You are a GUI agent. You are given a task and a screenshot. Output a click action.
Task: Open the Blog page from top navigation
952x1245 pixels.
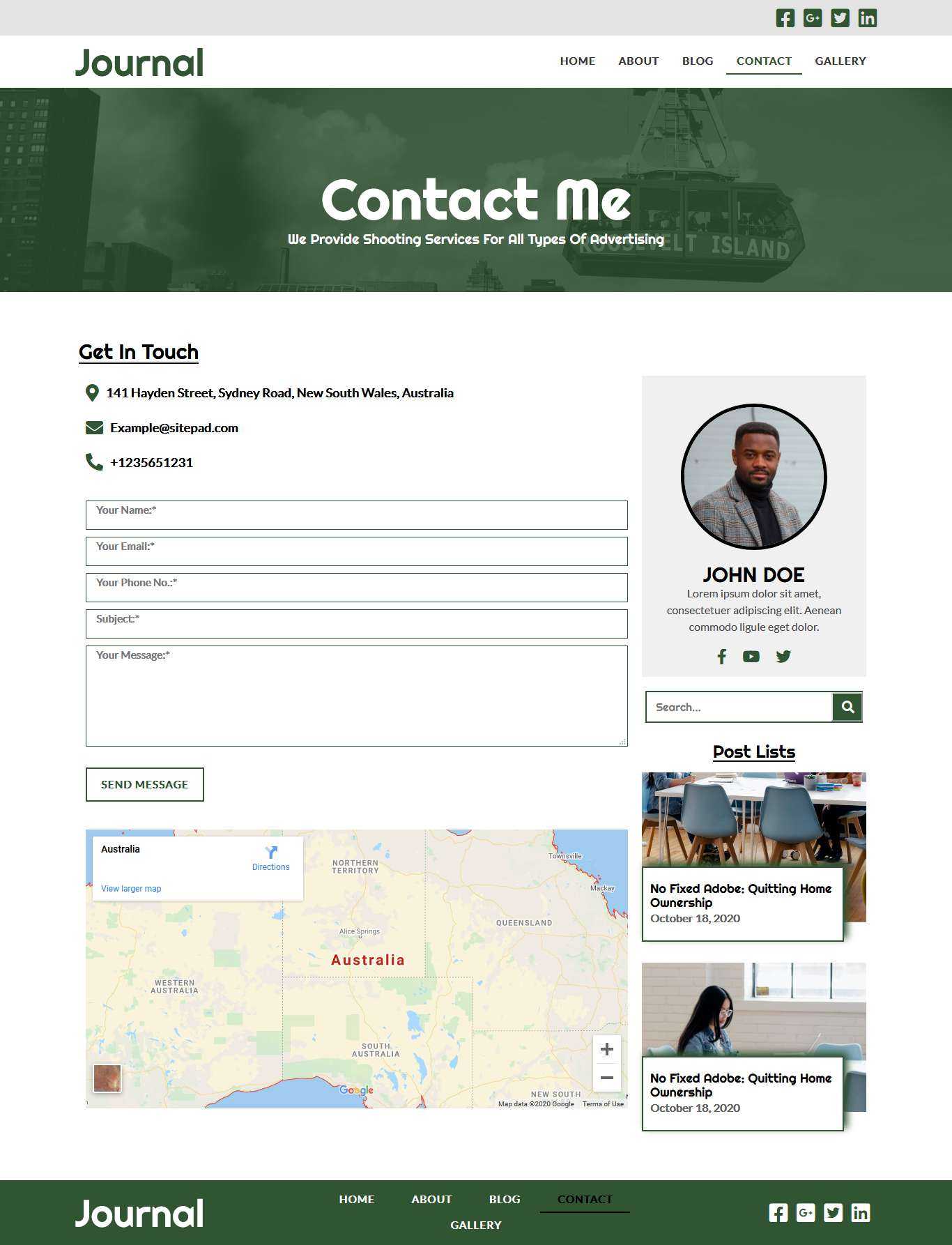(698, 61)
